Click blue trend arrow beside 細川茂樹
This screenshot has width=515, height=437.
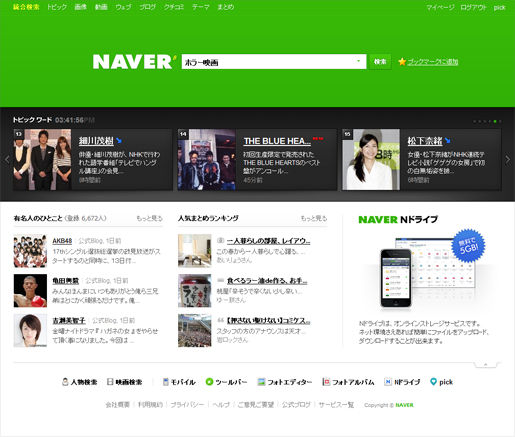[x=119, y=141]
